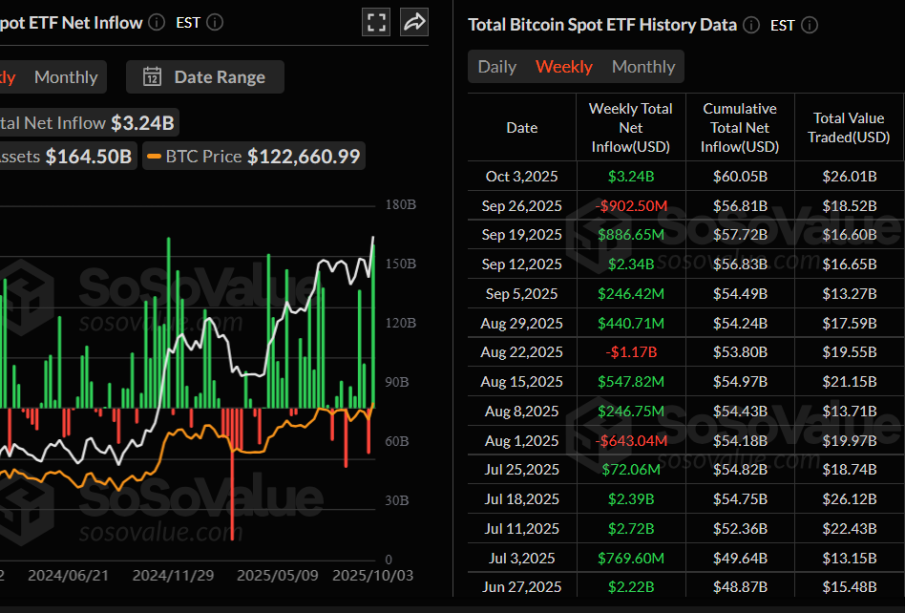The height and width of the screenshot is (613, 905).
Task: Click Cumulative Total Net Inflow column header
Action: pyautogui.click(x=740, y=128)
